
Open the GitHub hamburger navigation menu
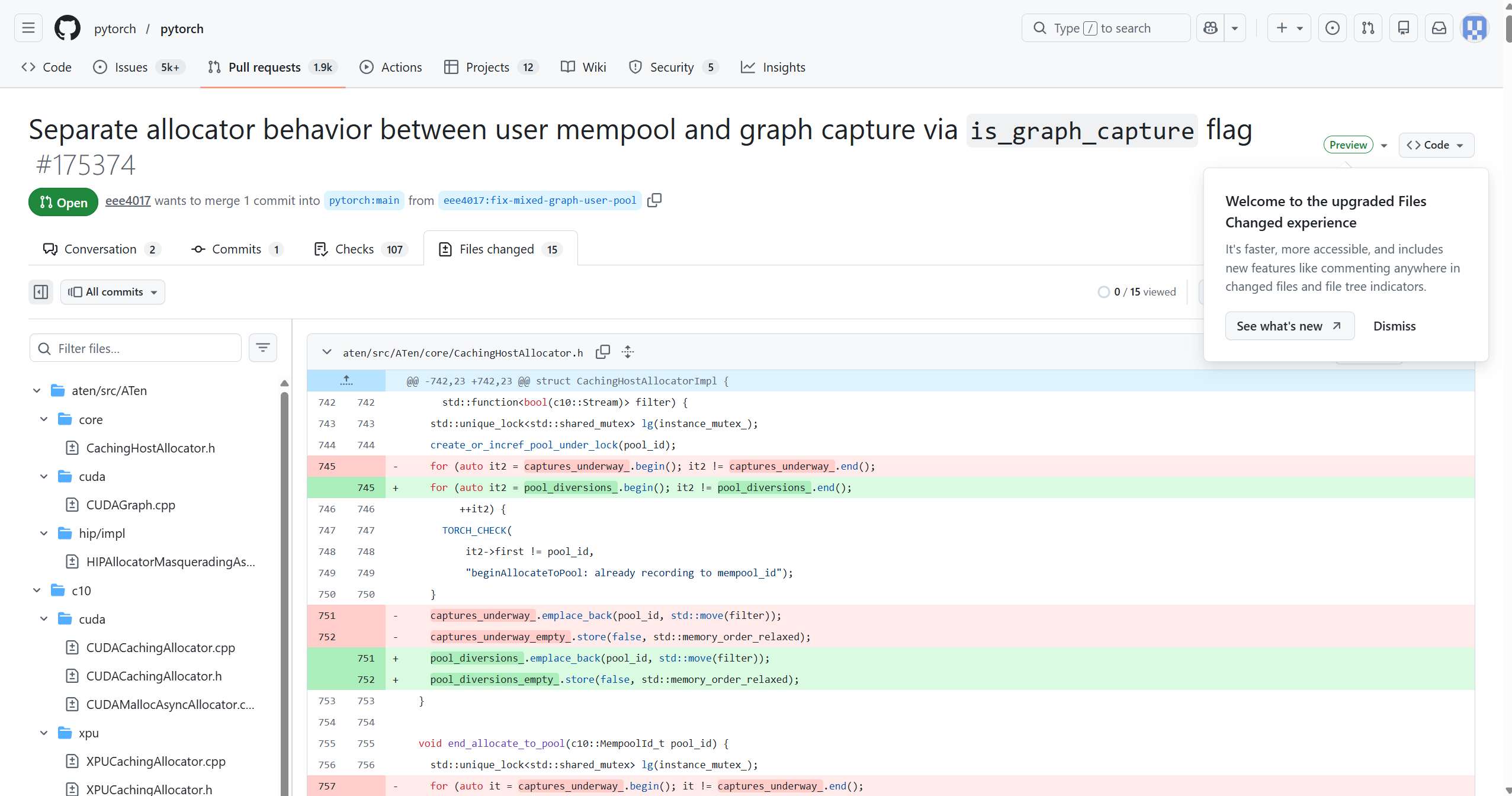[x=28, y=28]
